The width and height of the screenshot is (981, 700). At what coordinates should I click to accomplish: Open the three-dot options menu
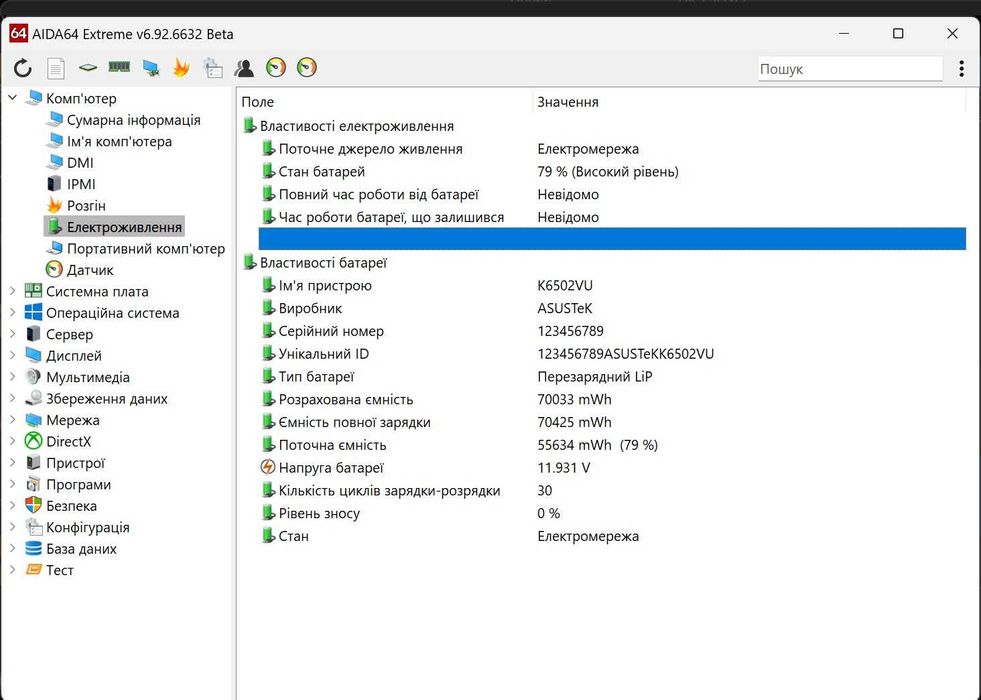[x=961, y=69]
